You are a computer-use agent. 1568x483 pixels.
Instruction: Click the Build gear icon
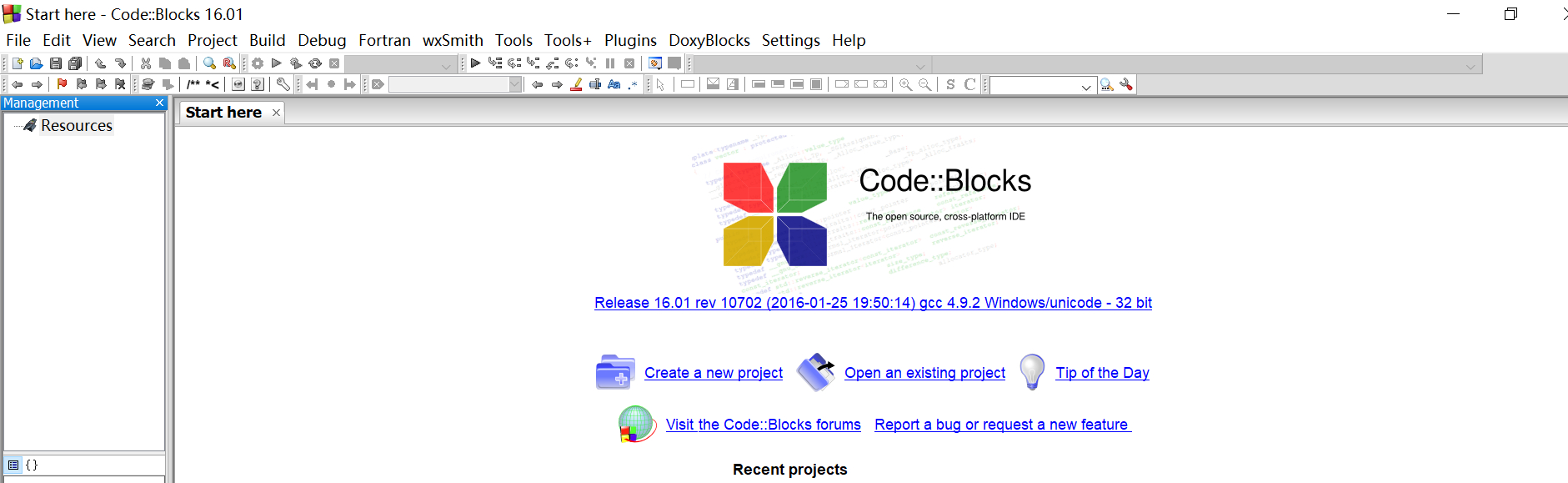click(258, 63)
